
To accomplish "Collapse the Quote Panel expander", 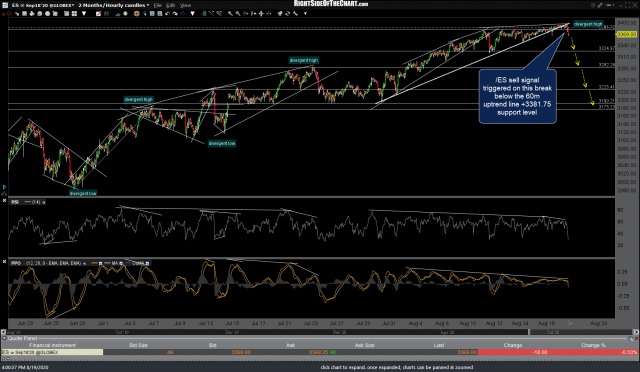I will point(4,338).
